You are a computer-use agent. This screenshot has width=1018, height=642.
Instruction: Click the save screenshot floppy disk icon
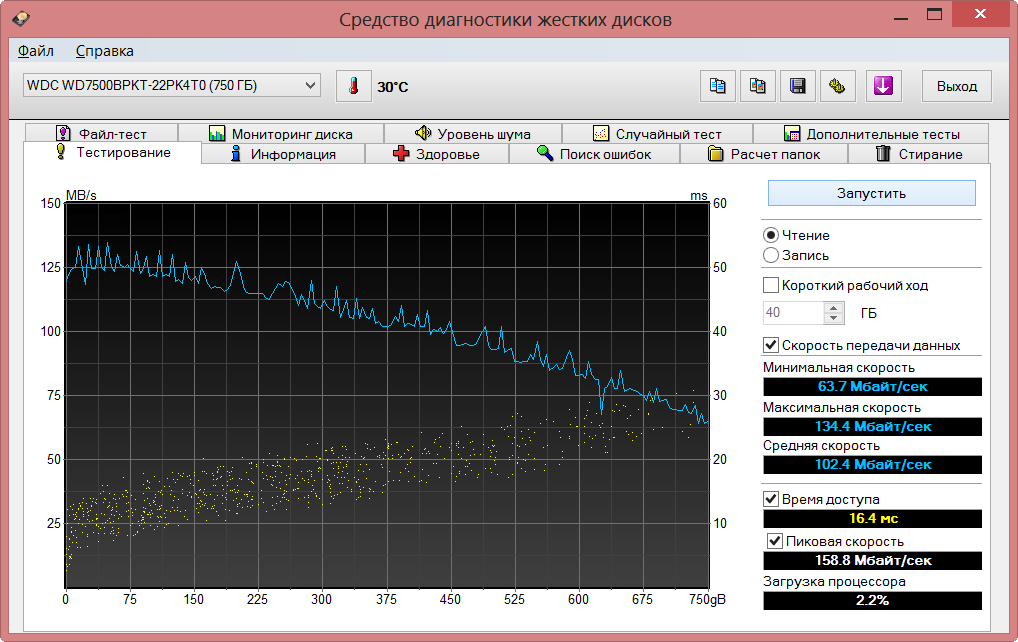point(797,86)
